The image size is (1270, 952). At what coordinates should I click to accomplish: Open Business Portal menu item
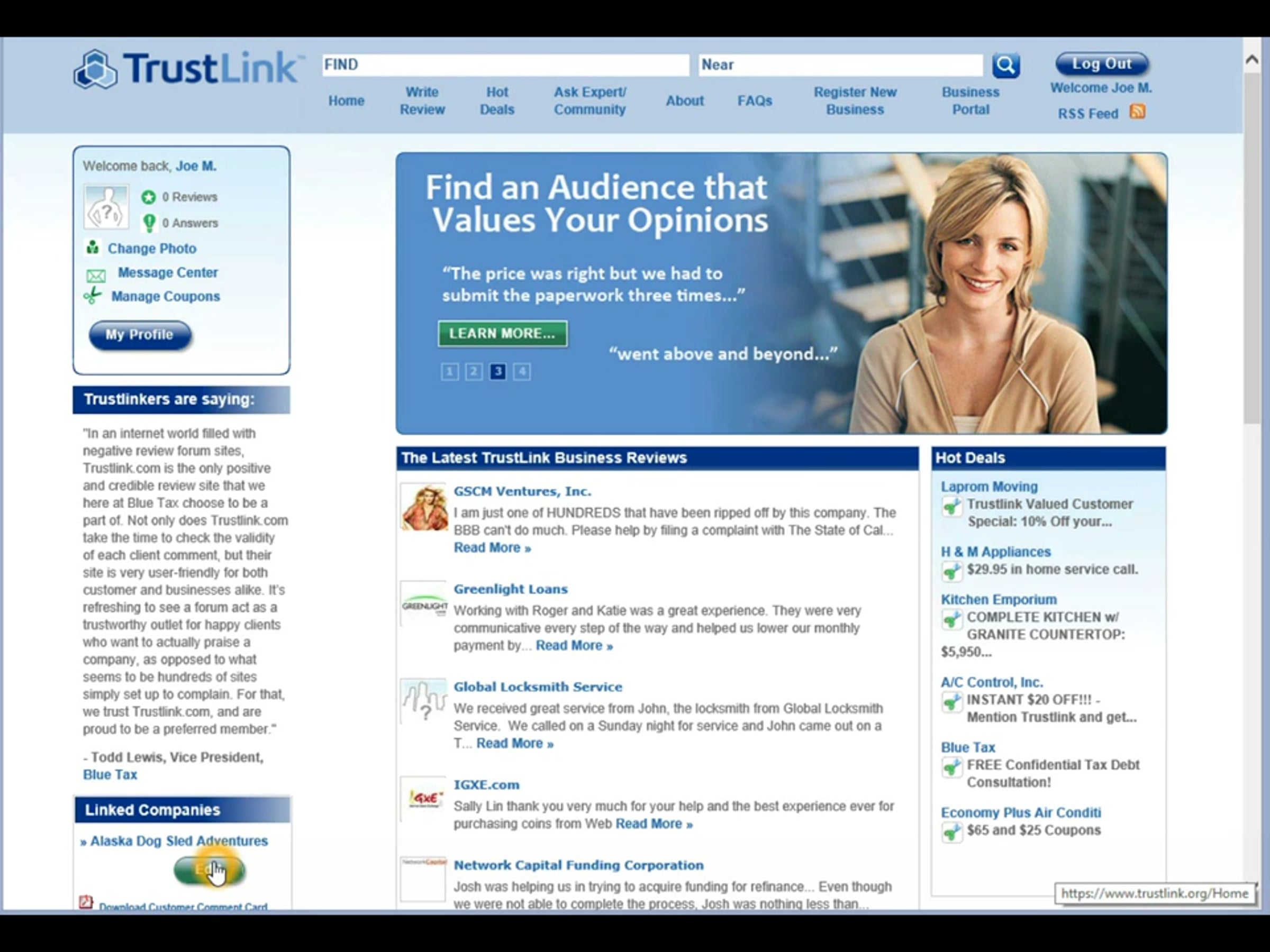970,100
